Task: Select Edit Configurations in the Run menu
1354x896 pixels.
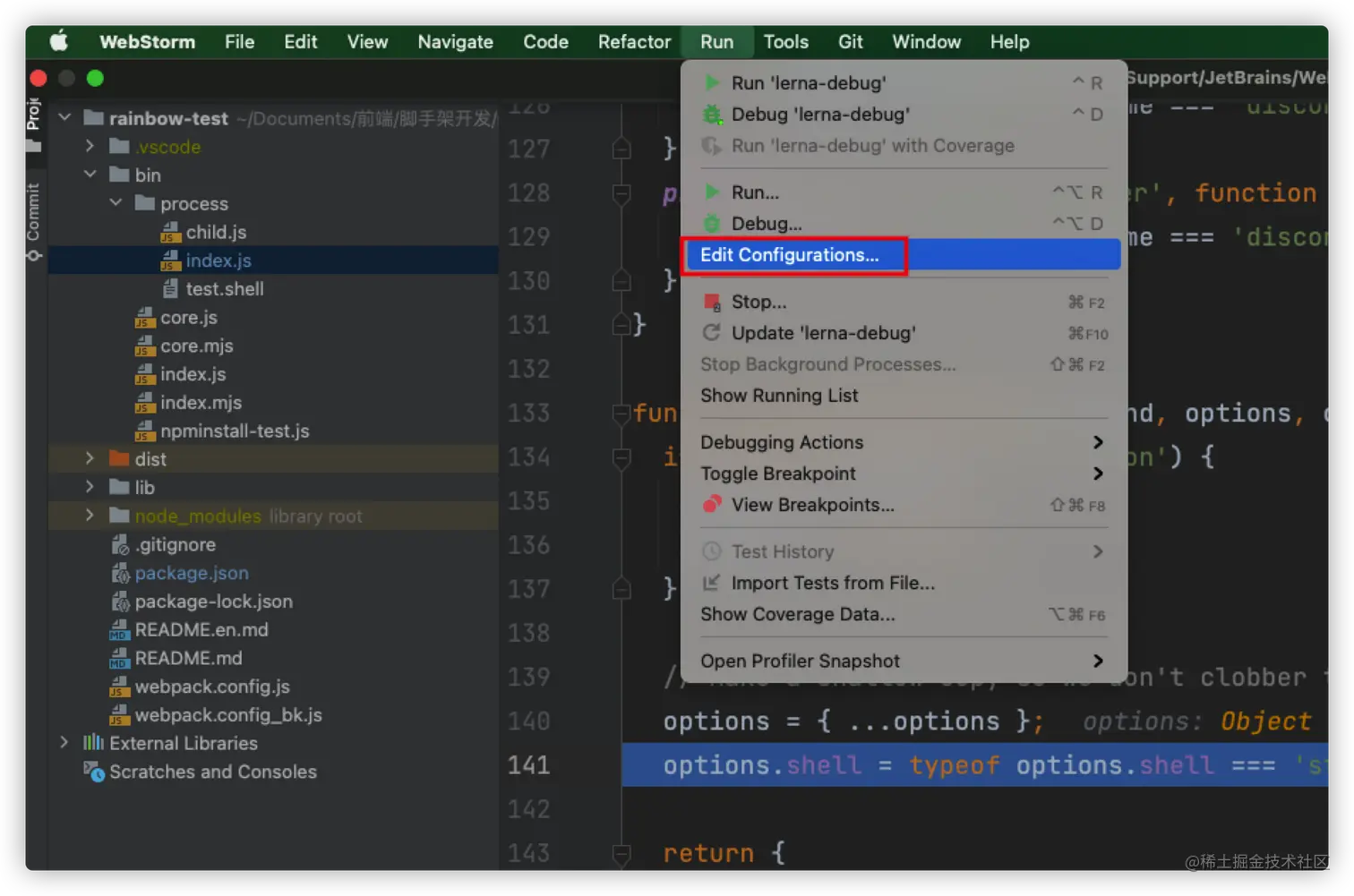Action: (791, 254)
